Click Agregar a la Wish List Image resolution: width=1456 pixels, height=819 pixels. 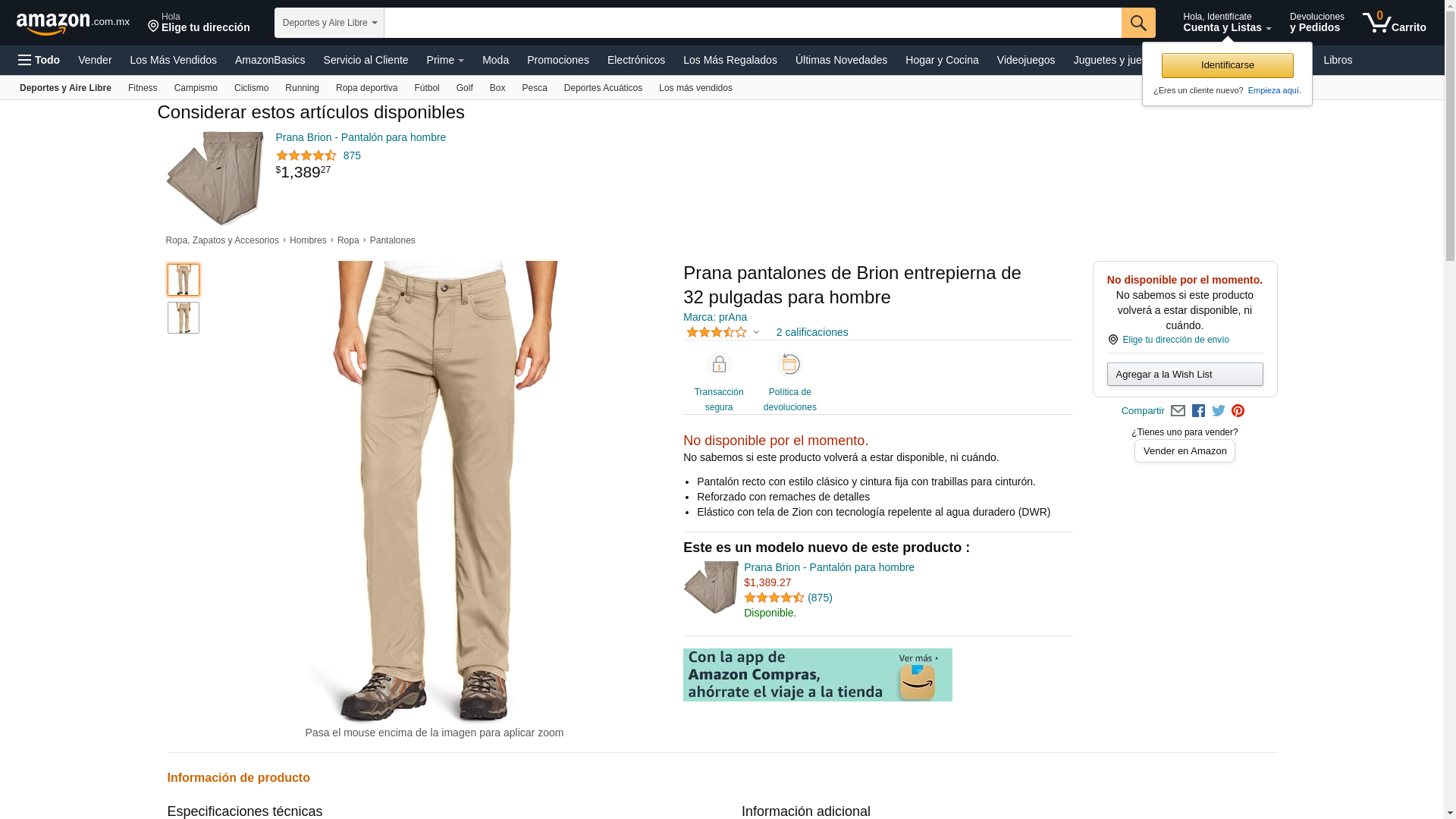click(x=1185, y=375)
